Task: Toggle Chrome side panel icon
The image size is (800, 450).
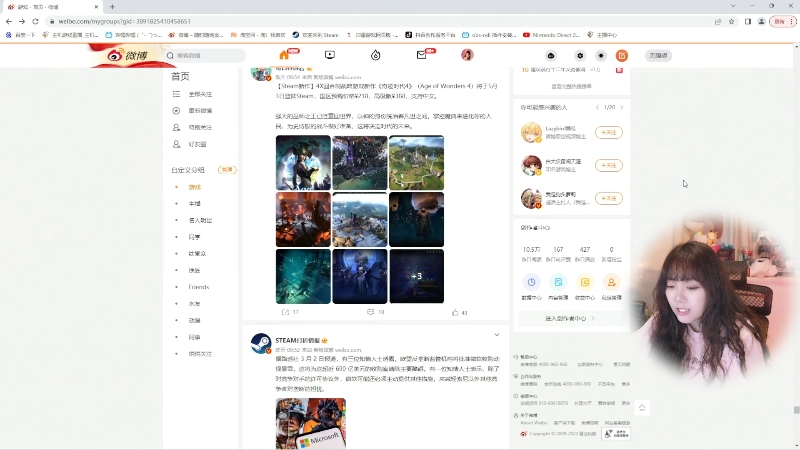Action: pyautogui.click(x=747, y=21)
